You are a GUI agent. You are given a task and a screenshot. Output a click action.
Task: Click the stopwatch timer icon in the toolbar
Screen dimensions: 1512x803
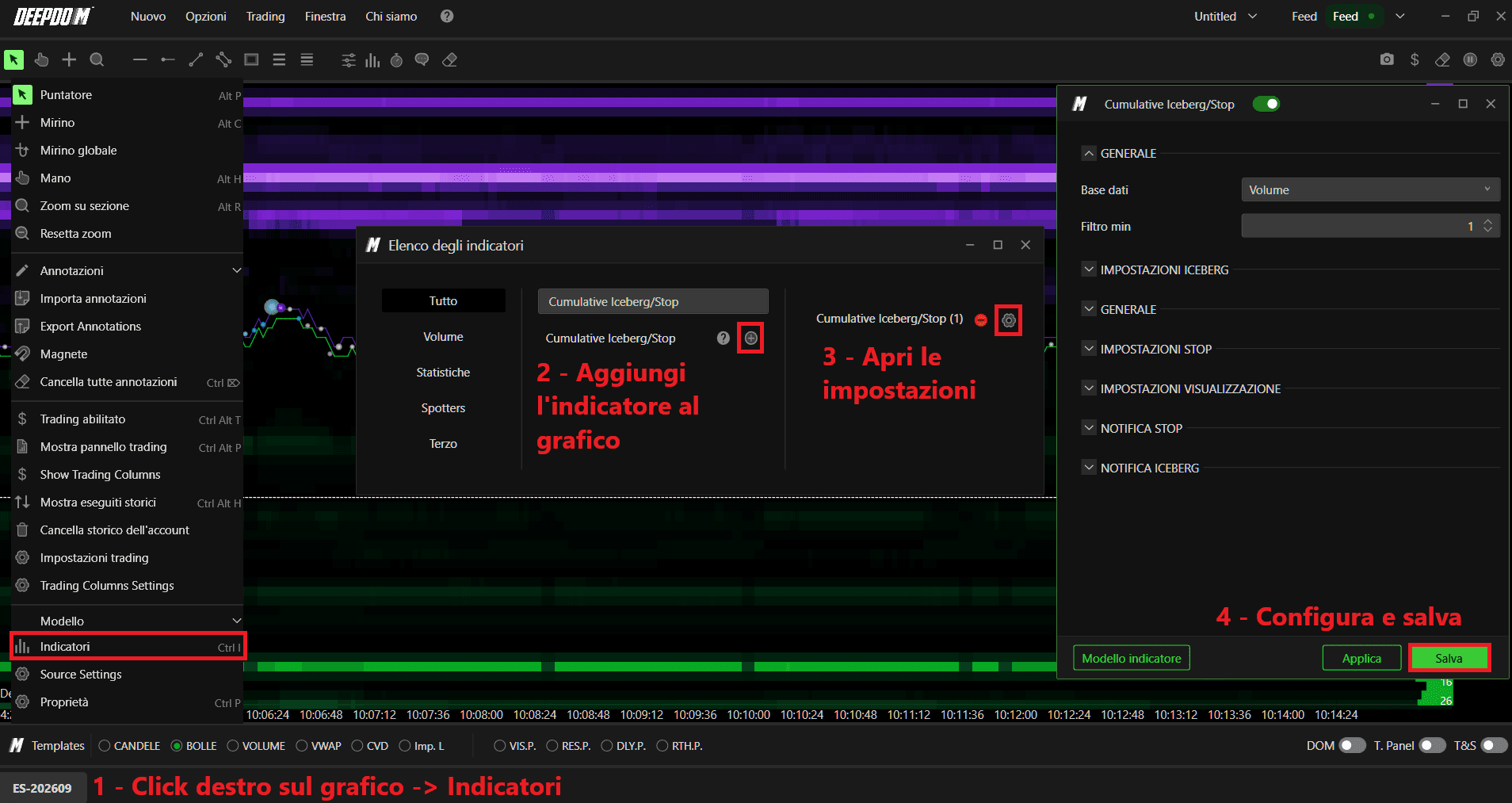click(x=397, y=60)
